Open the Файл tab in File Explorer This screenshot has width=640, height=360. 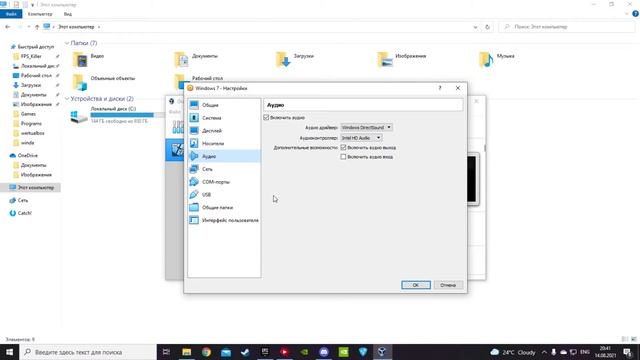11,14
